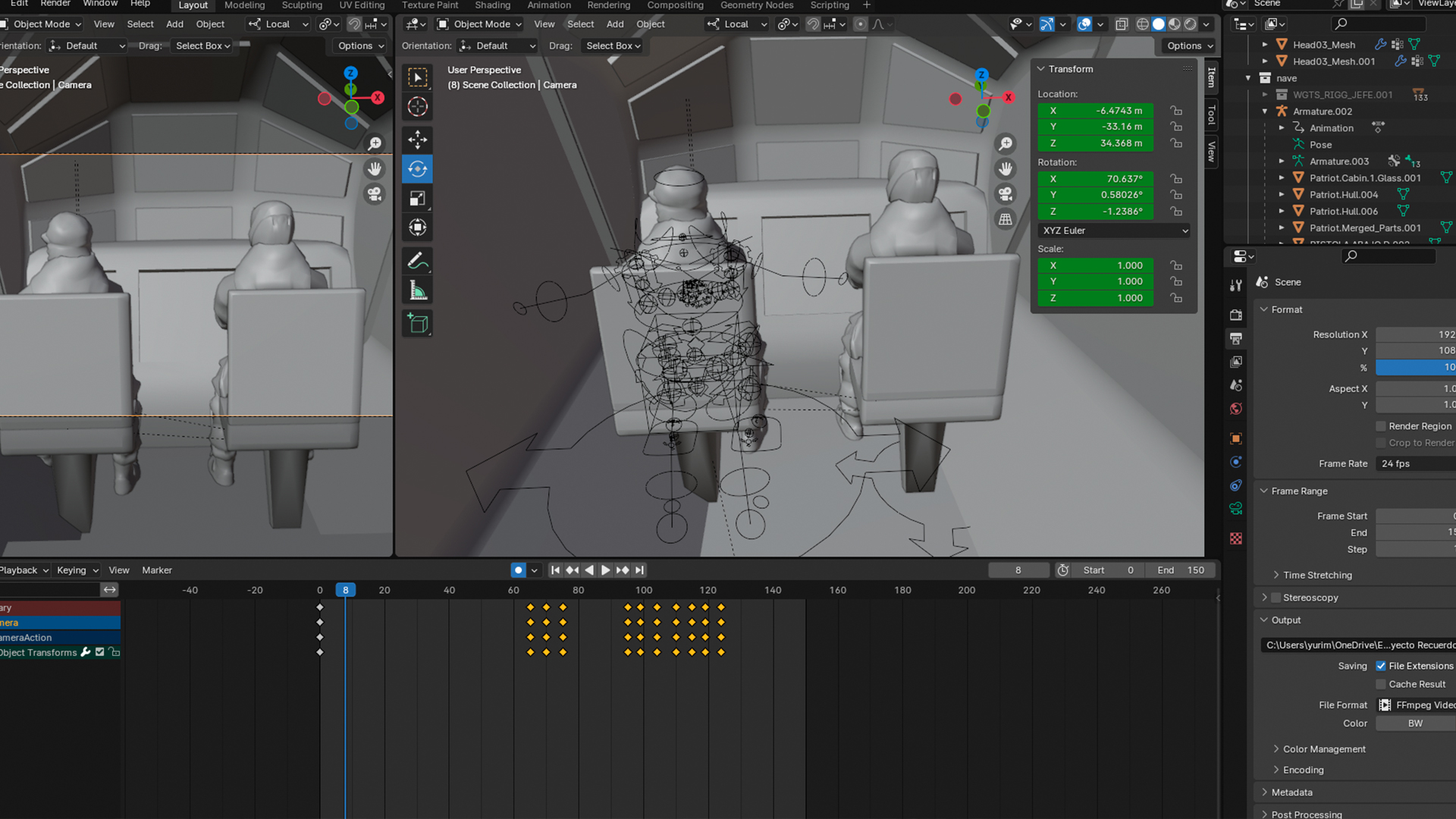Screen dimensions: 1456x819
Task: Switch to the Modeling workspace tab
Action: [x=244, y=5]
